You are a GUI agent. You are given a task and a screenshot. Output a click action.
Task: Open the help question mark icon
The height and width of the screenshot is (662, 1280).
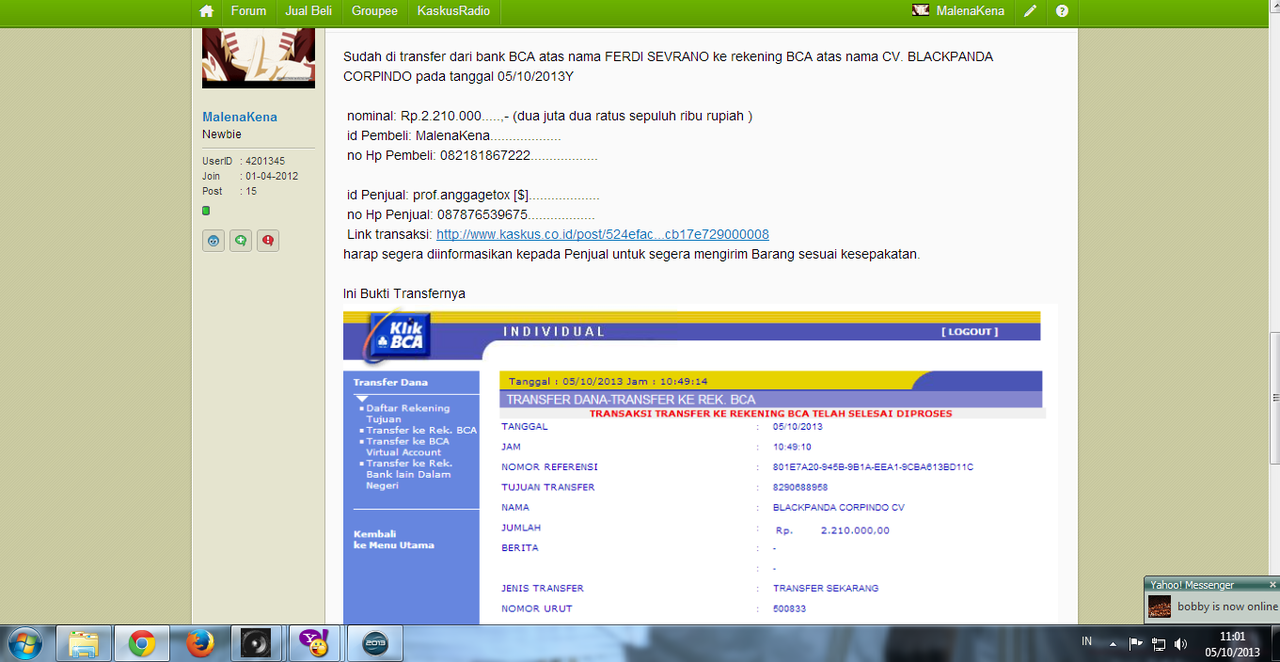tap(1062, 11)
